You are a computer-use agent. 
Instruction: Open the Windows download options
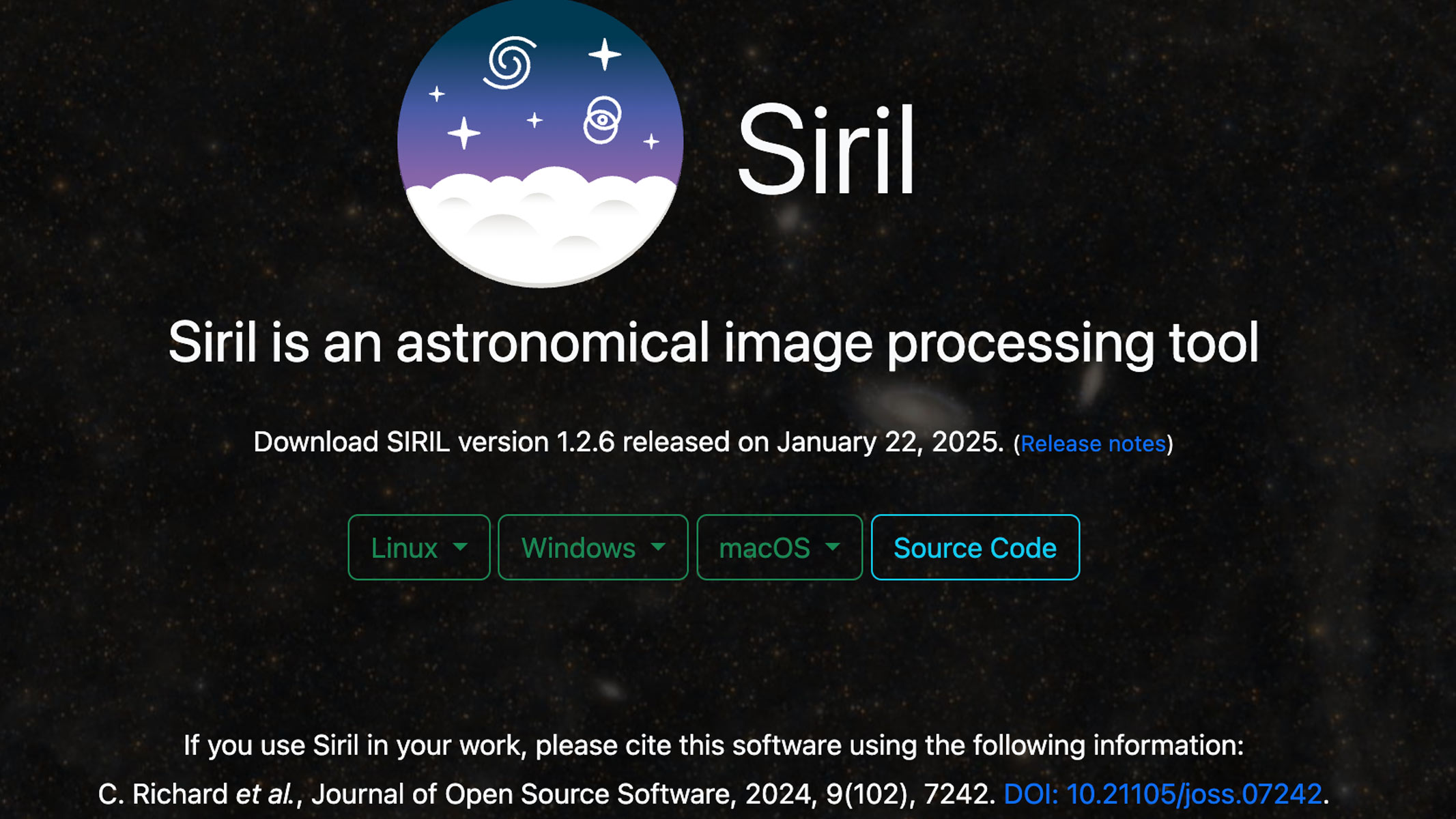coord(592,547)
